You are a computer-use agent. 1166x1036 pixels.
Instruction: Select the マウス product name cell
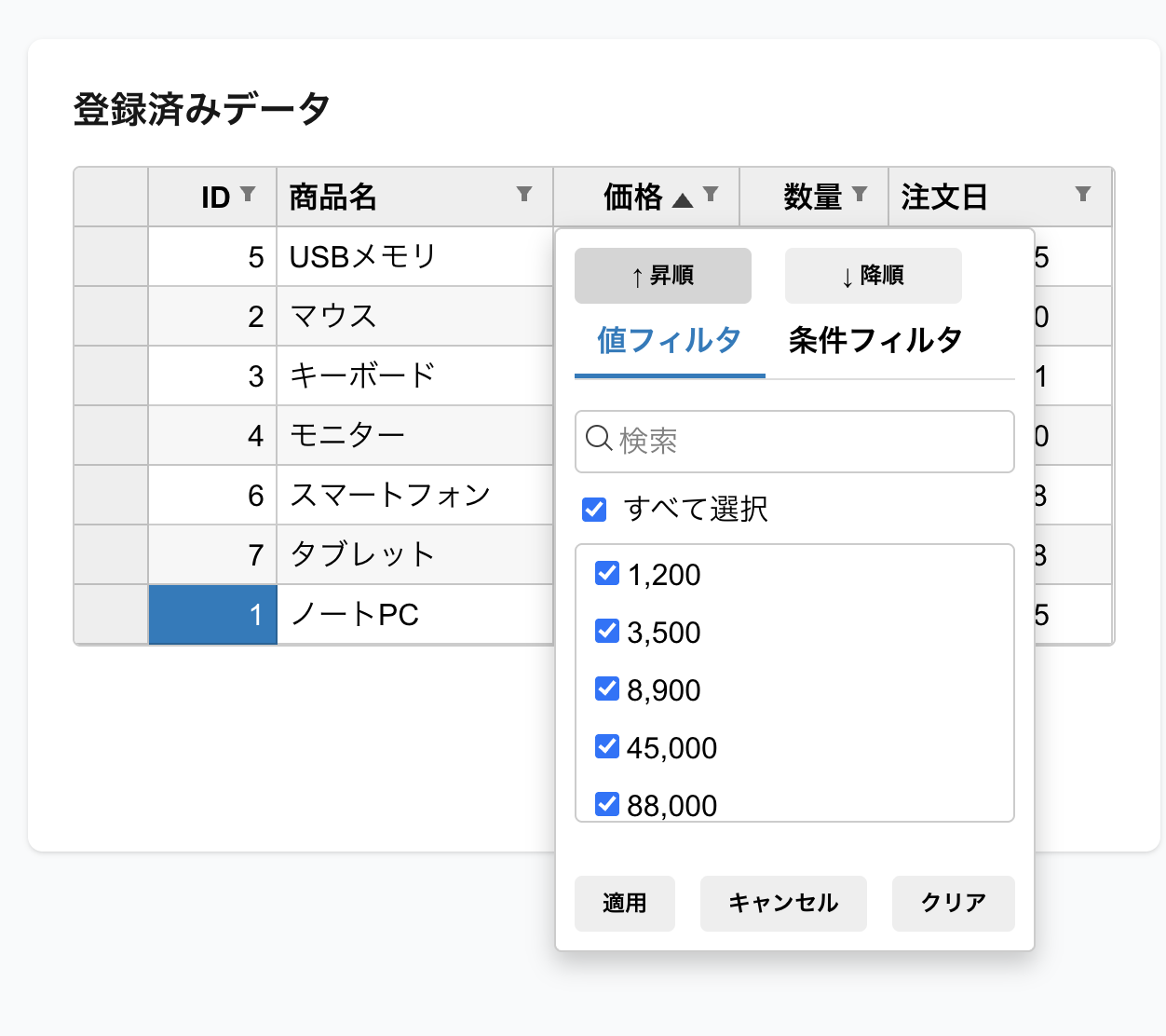414,317
